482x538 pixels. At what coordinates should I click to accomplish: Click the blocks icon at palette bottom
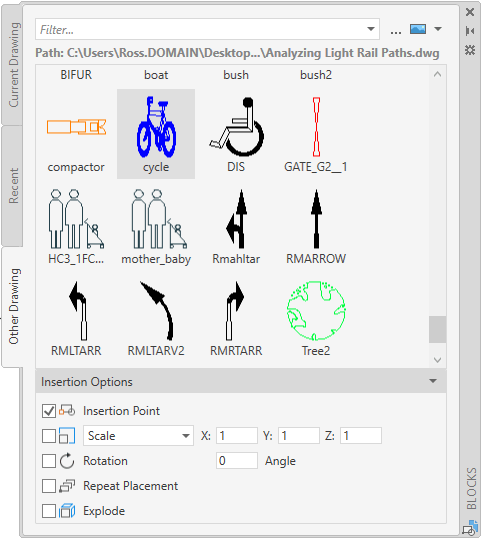tap(470, 528)
